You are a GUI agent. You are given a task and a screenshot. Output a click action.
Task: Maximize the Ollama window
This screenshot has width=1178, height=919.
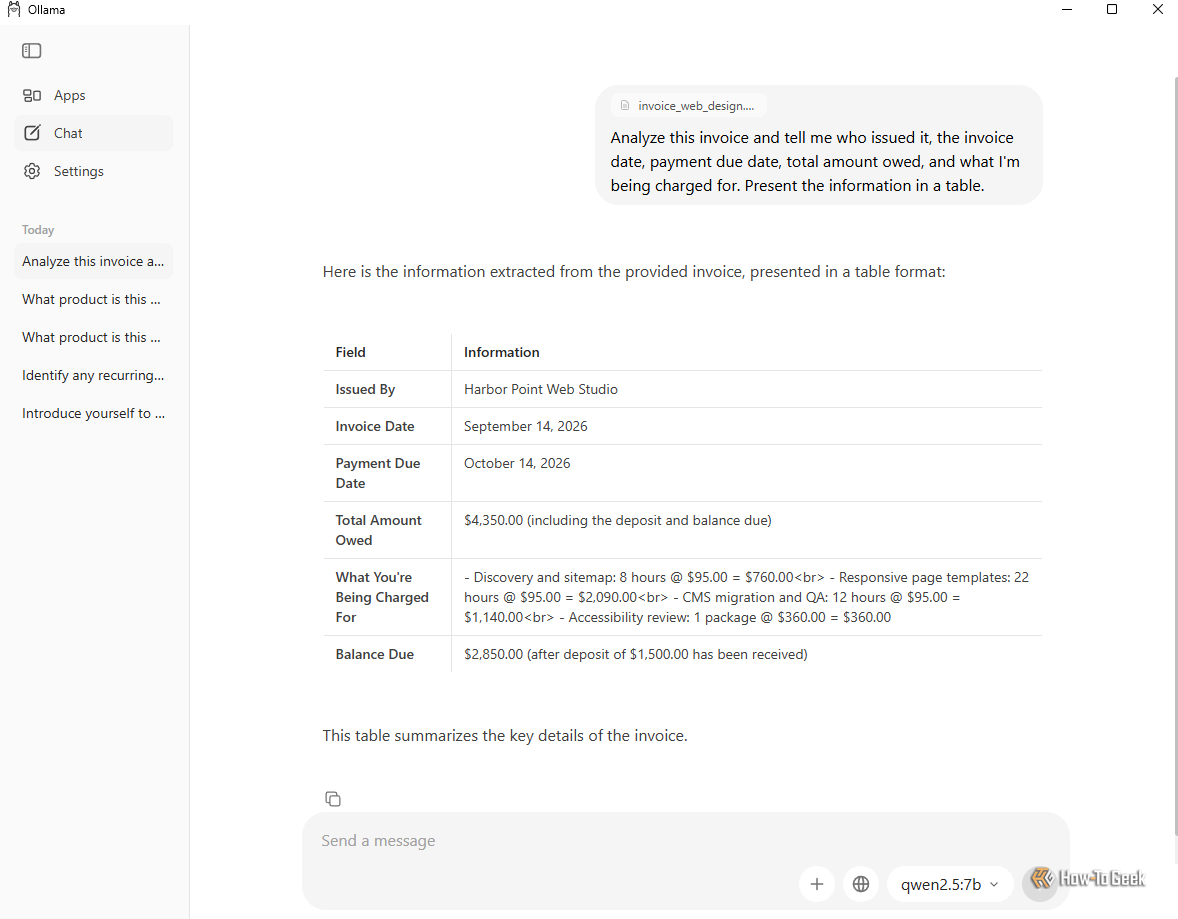pos(1112,10)
